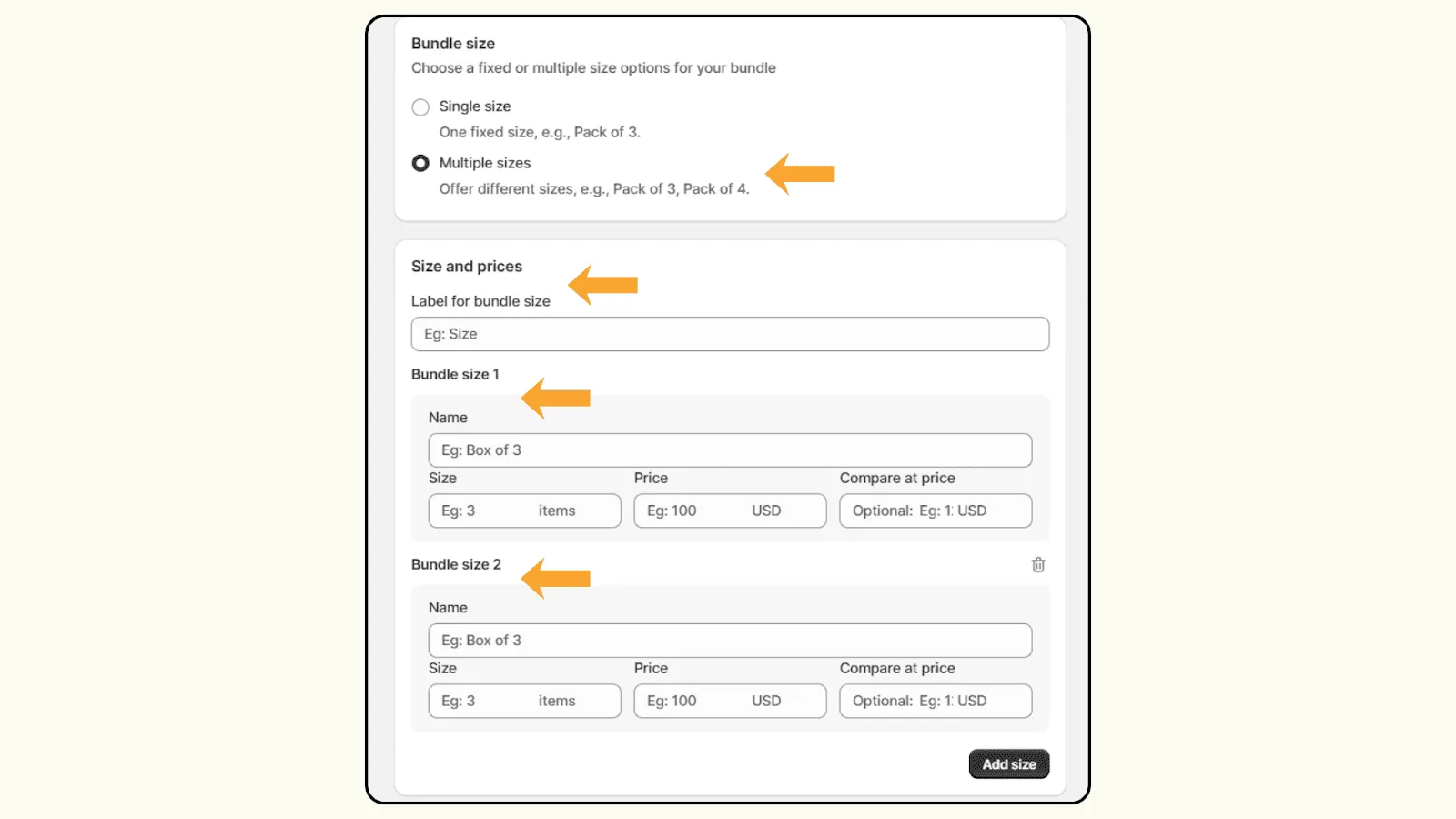The width and height of the screenshot is (1456, 819).
Task: Click the Size field of Bundle size 1
Action: click(491, 511)
